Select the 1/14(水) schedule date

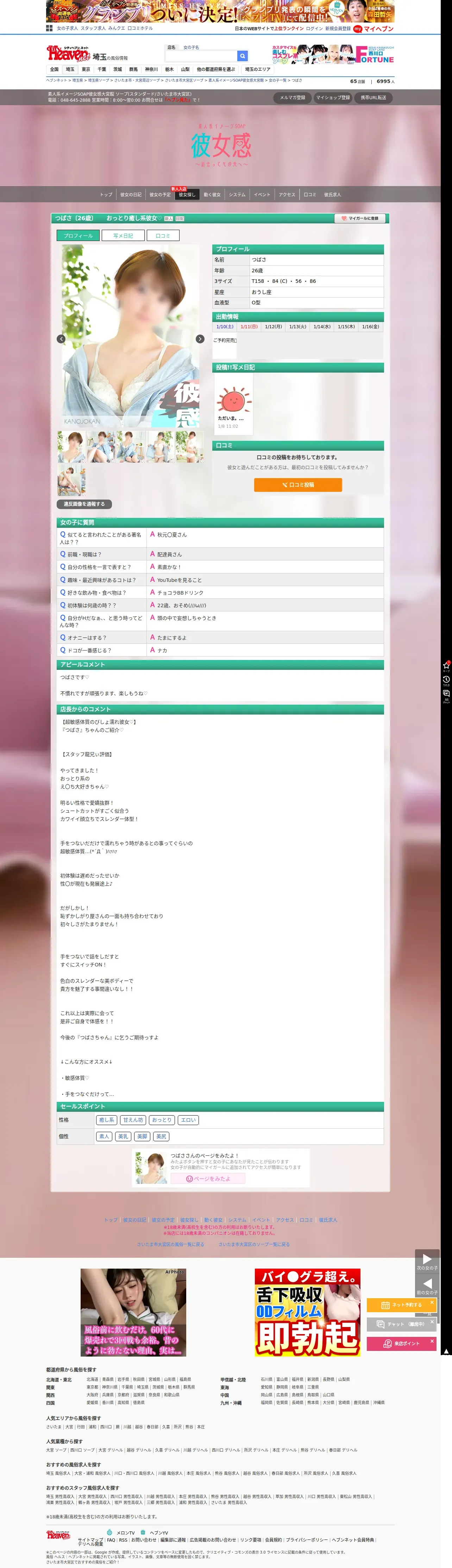(x=322, y=327)
